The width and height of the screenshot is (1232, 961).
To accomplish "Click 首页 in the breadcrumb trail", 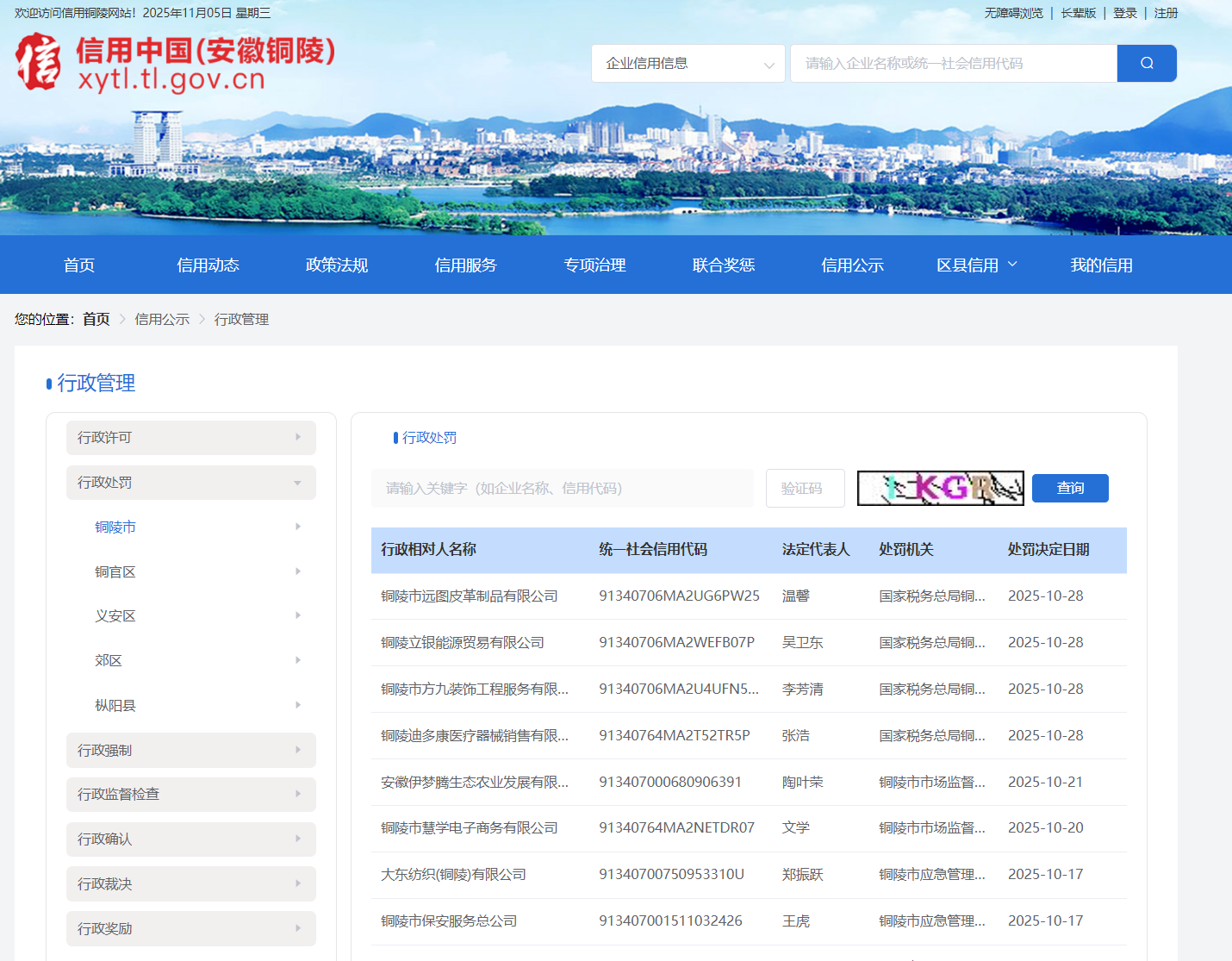I will 96,319.
